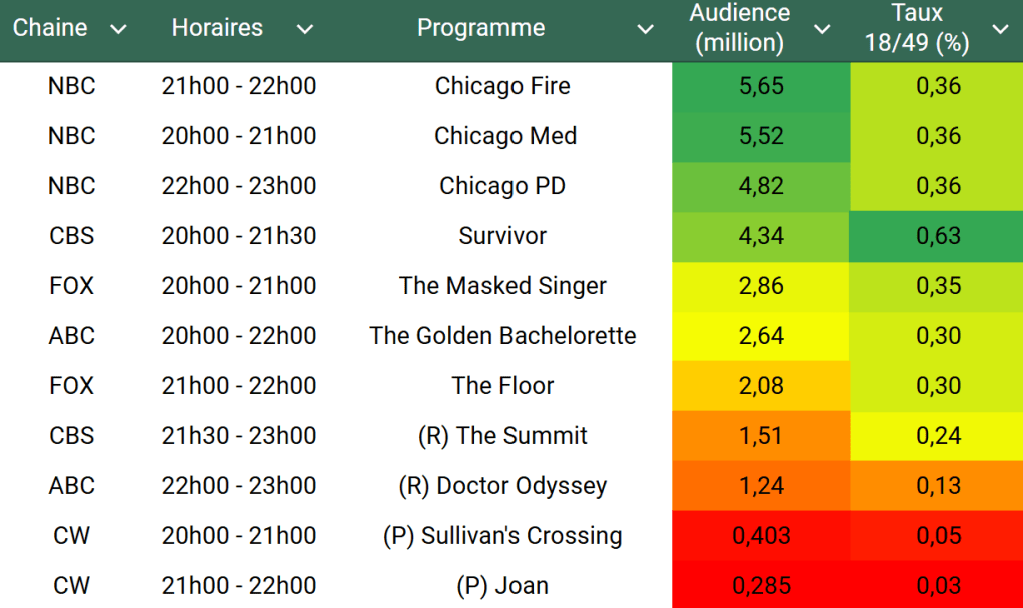Select the Chicago Fire programme cell
The image size is (1023, 608).
(x=502, y=86)
